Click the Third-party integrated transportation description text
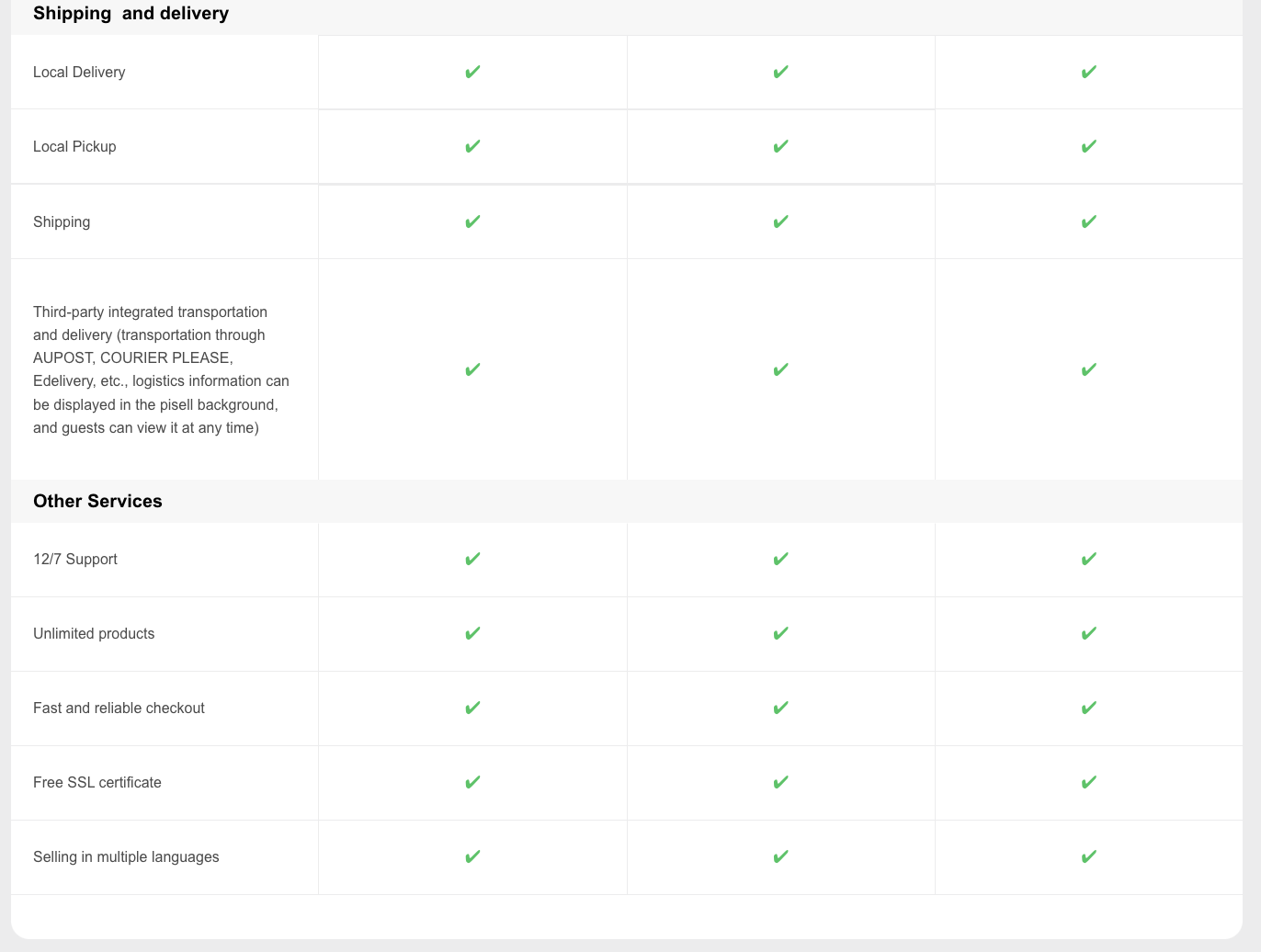1261x952 pixels. pos(162,369)
